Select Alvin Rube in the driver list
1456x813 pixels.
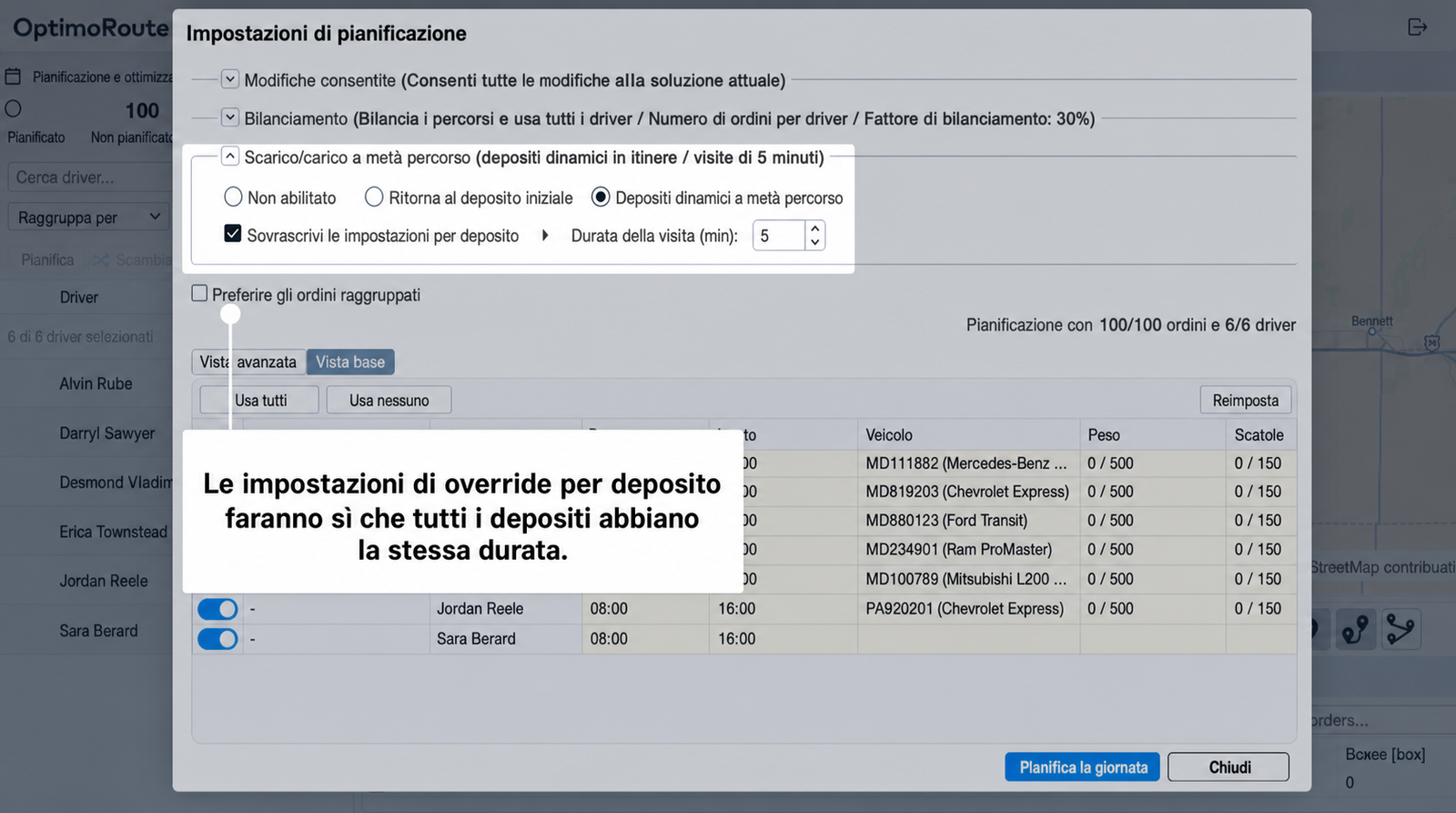click(x=96, y=384)
